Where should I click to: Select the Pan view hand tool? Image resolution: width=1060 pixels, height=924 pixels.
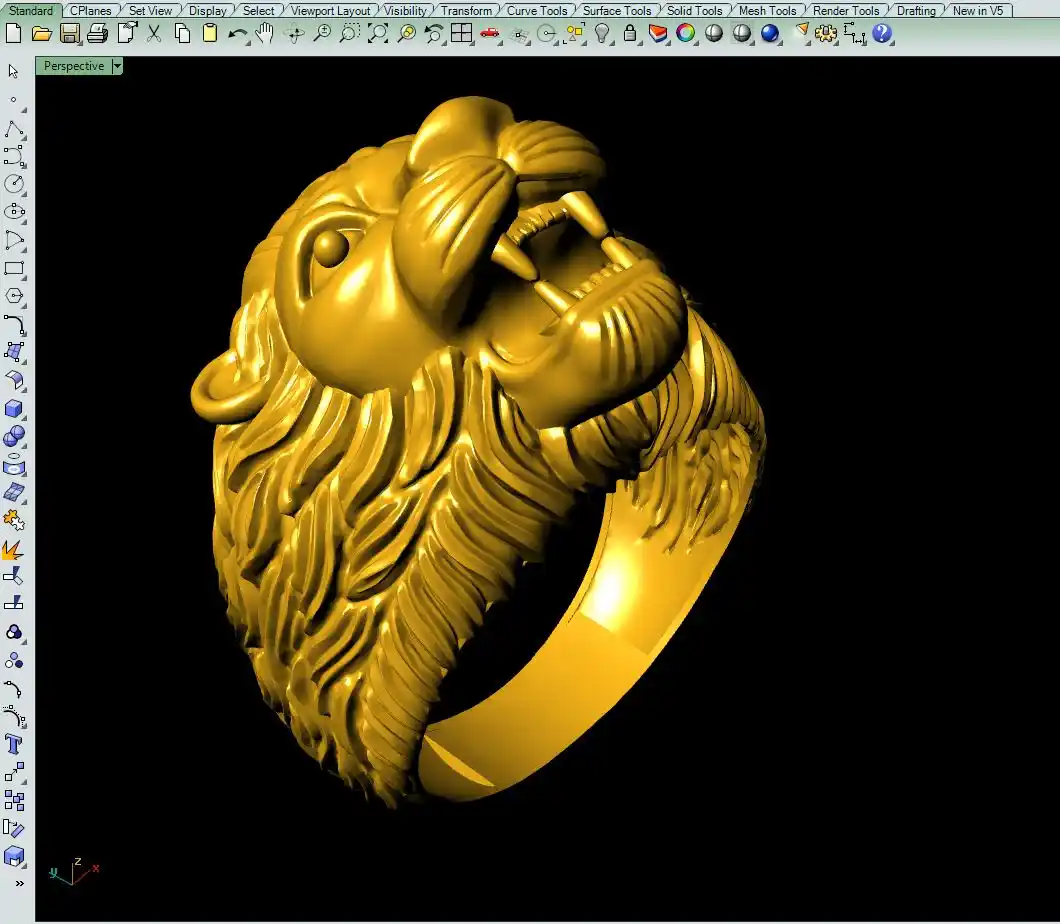tap(264, 33)
